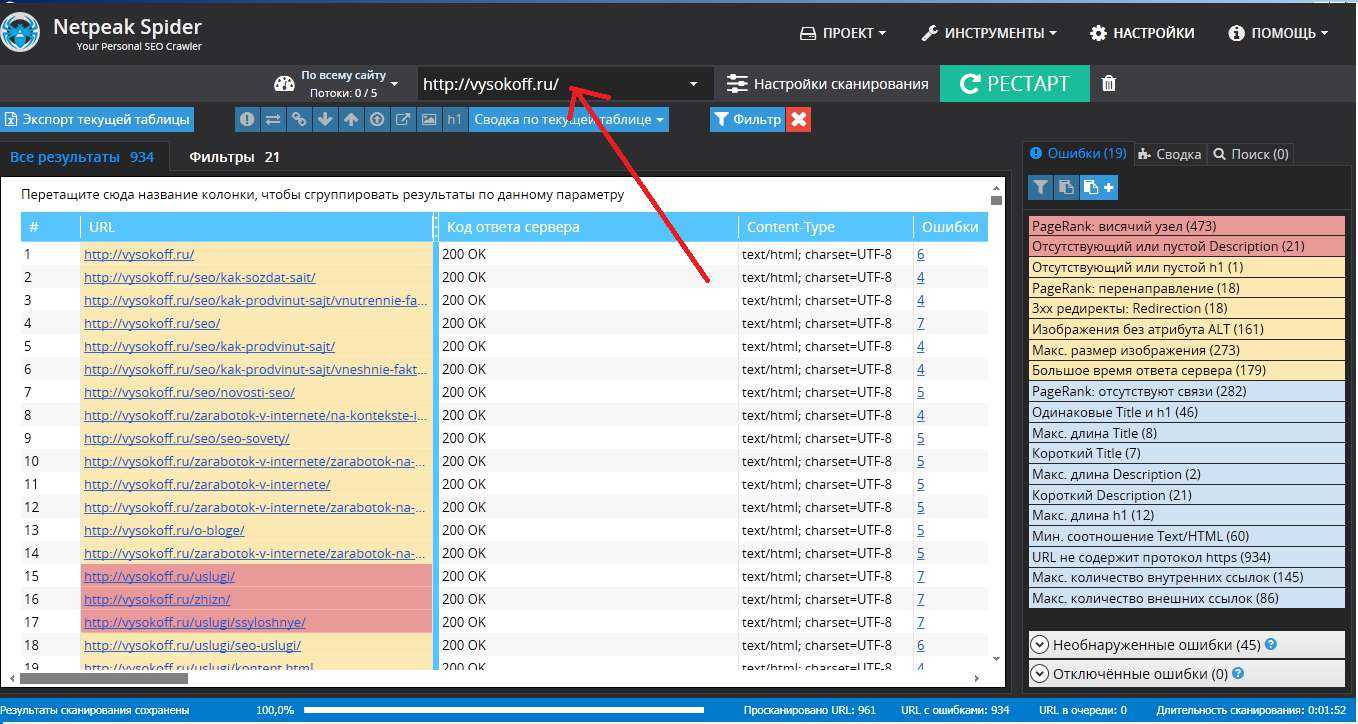Select Макс. количество внешних ссылок (86)
This screenshot has height=724, width=1358.
pos(1187,599)
